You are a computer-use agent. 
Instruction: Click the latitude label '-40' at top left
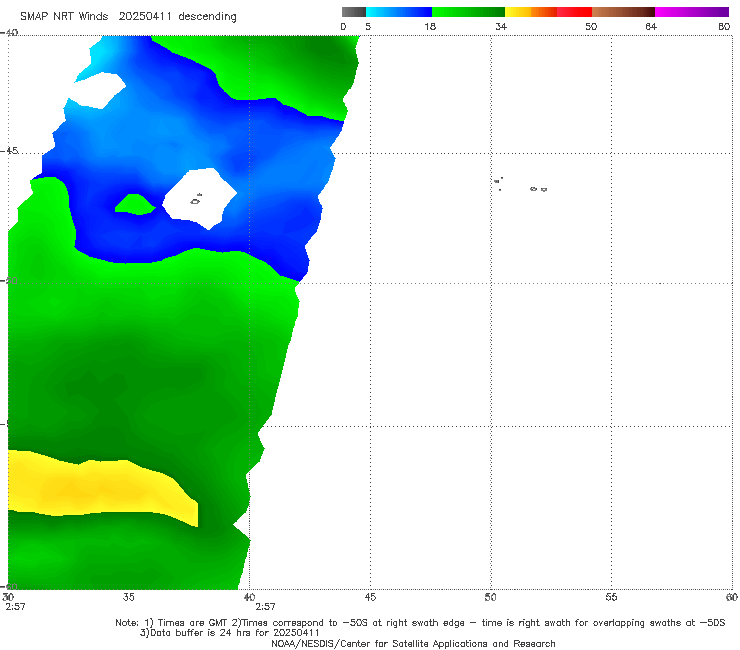9,33
